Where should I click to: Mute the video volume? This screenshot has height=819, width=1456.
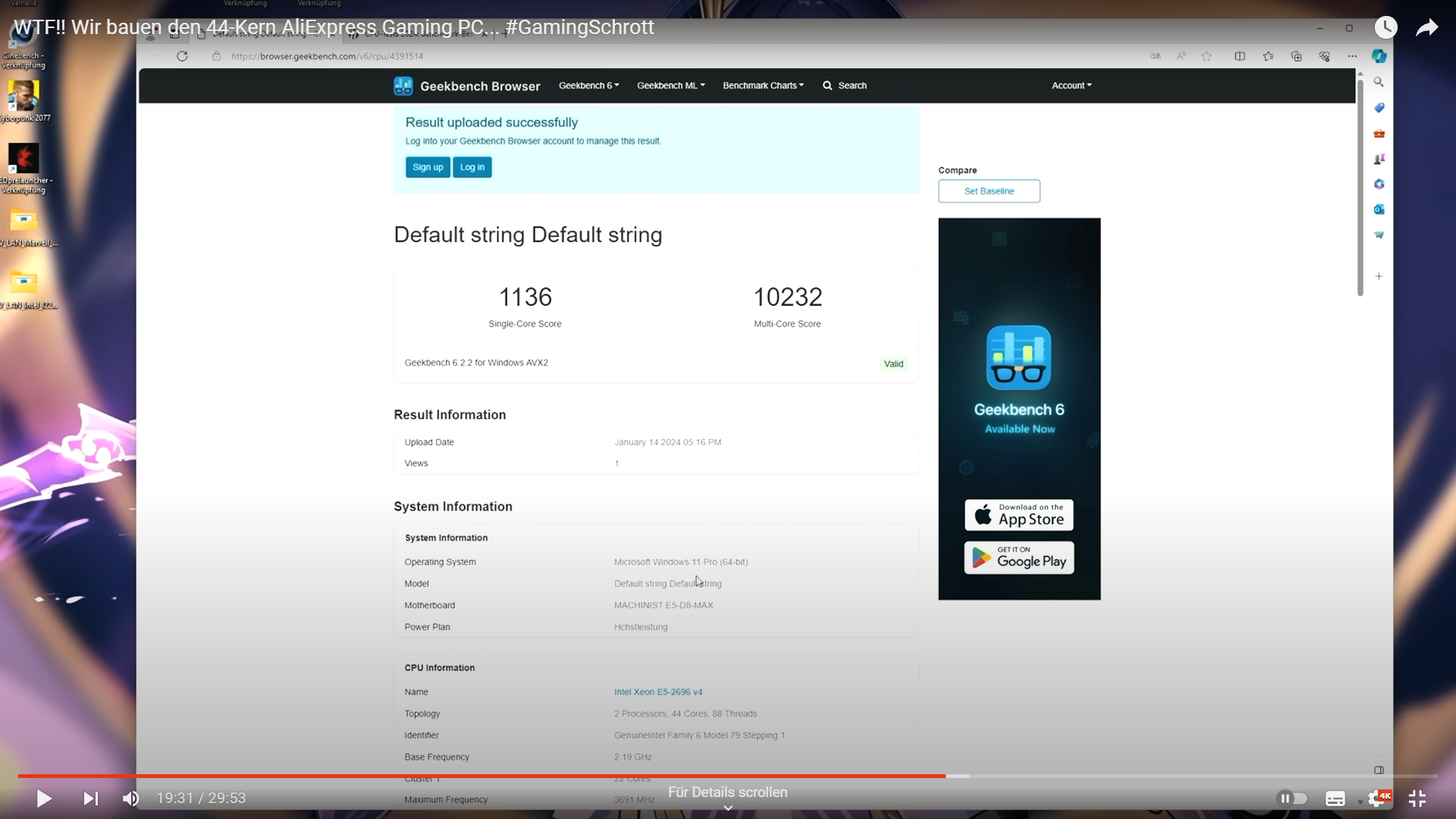(x=130, y=799)
